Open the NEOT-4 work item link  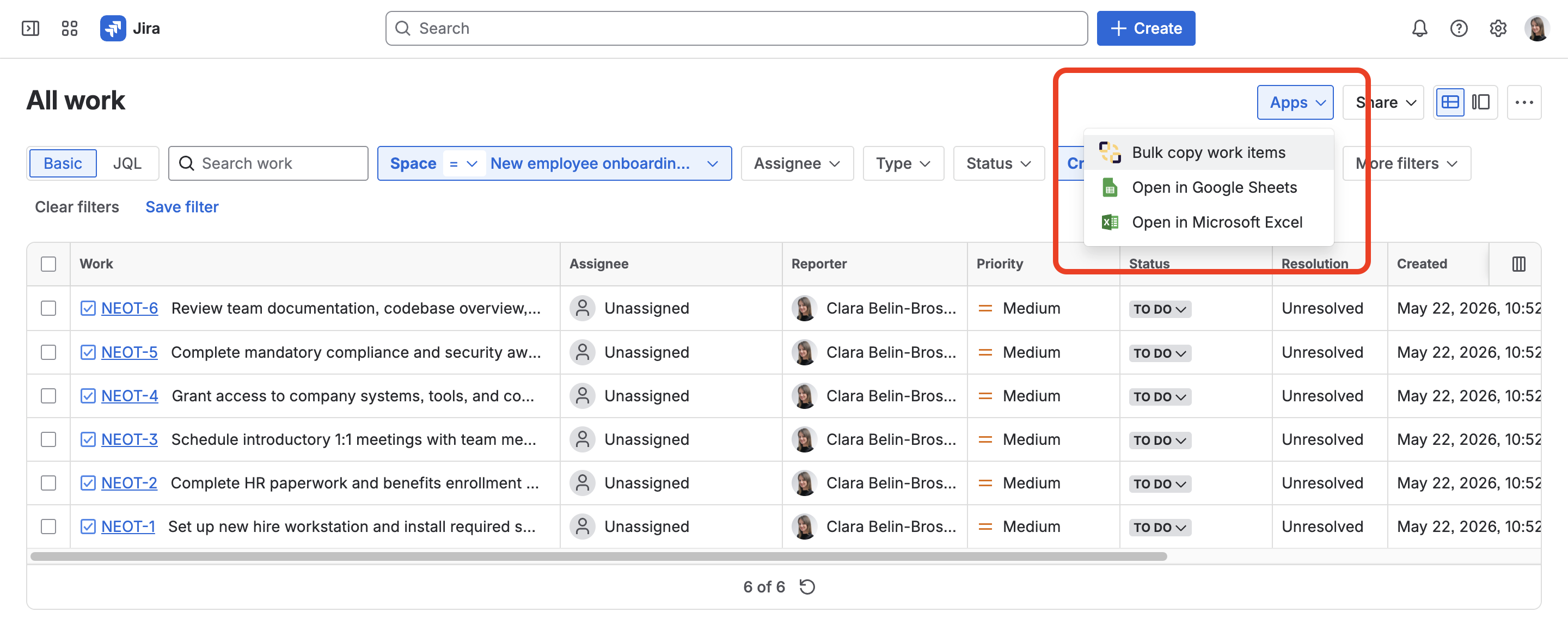click(x=129, y=396)
